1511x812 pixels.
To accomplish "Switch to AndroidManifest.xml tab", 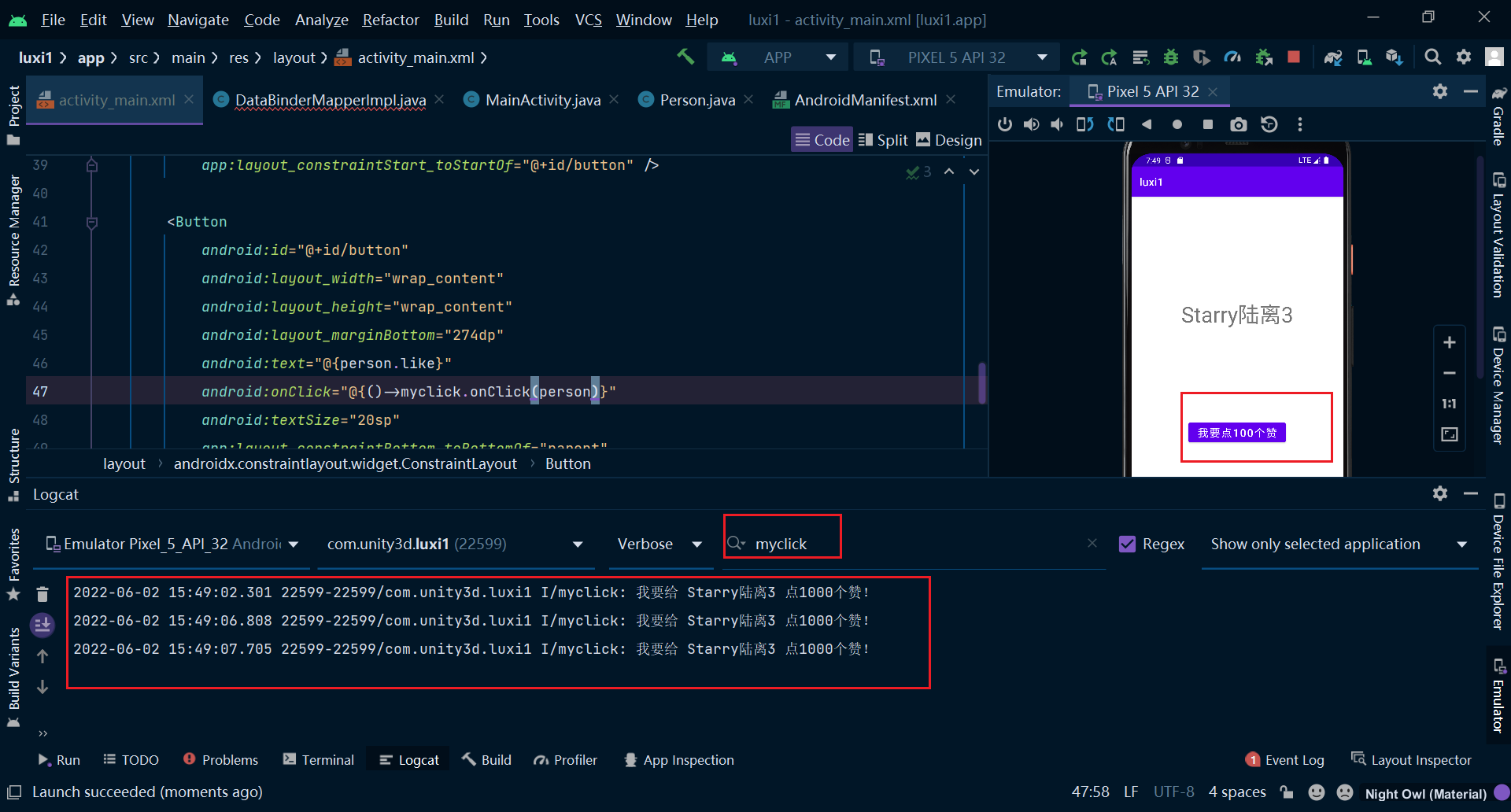I will 865,100.
